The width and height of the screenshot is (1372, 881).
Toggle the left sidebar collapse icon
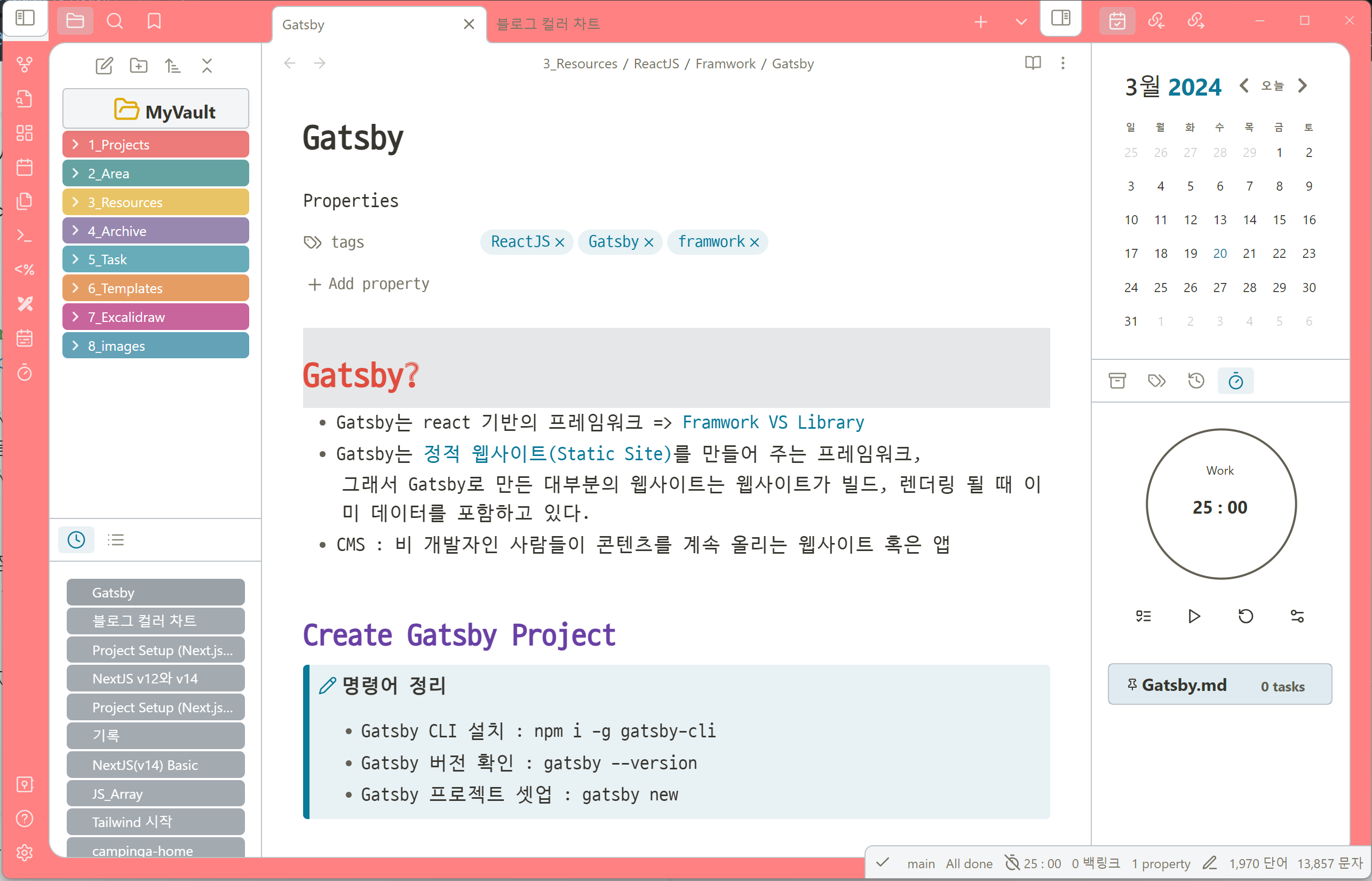pyautogui.click(x=25, y=19)
